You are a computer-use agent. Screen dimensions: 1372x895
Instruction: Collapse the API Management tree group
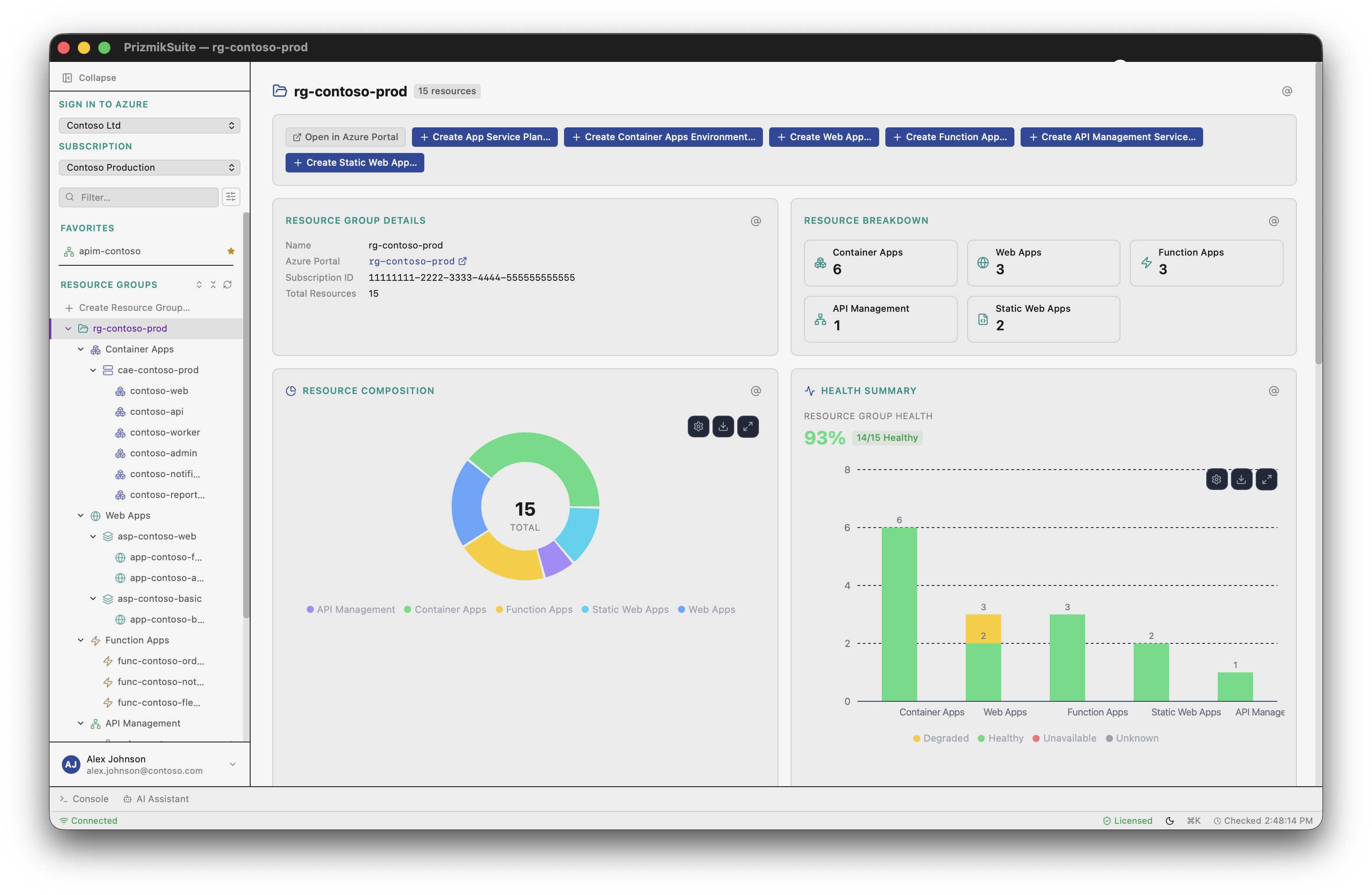(81, 723)
